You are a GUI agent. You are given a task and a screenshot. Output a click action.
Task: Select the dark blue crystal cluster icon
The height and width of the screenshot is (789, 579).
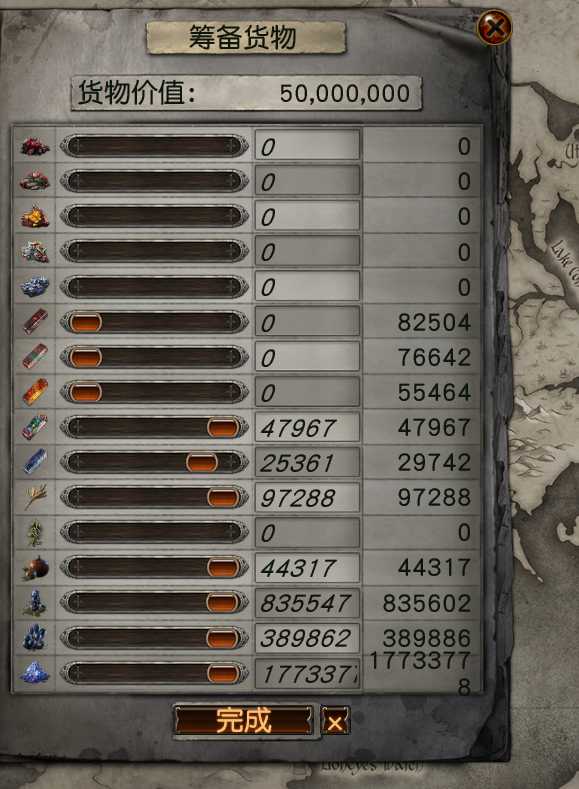(35, 638)
